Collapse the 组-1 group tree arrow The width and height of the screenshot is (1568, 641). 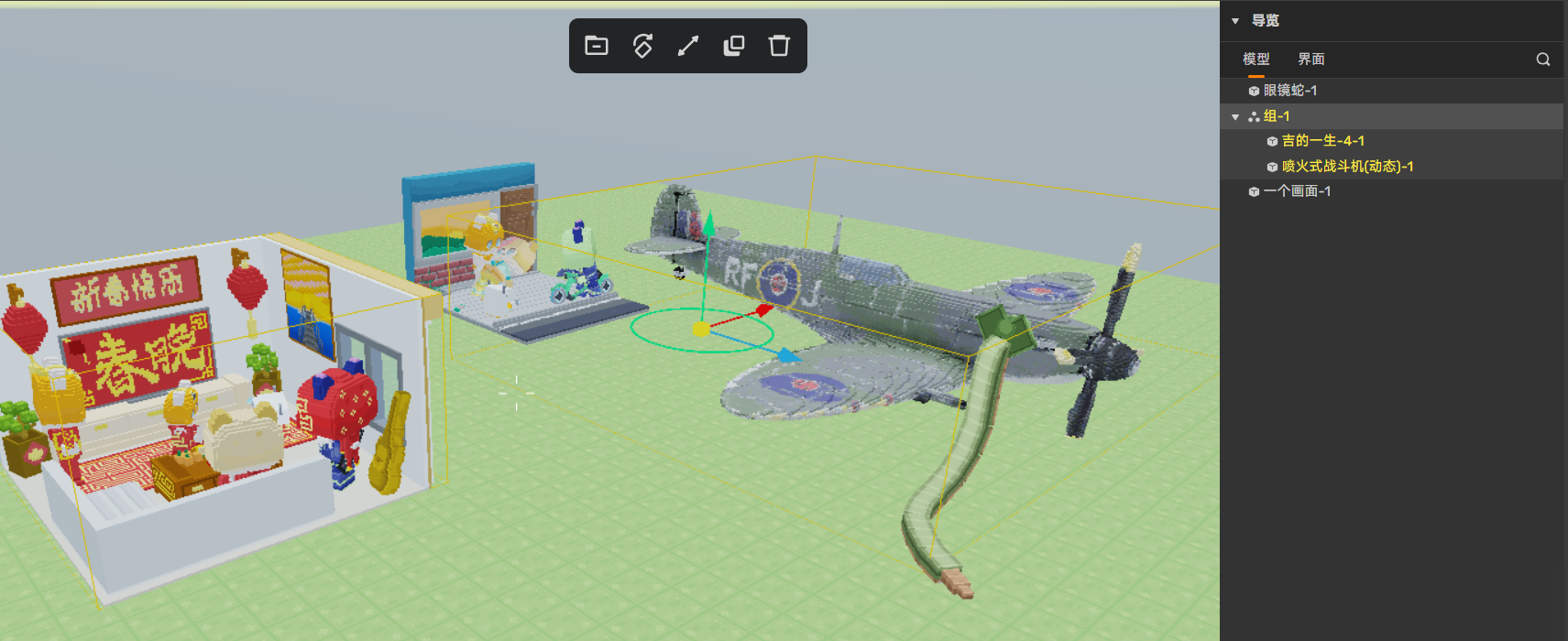click(1235, 117)
